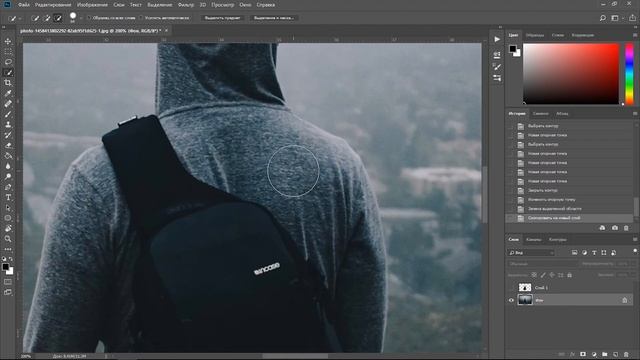Create new group folder icon in Layers
Screen dimensions: 640x360
[604, 354]
